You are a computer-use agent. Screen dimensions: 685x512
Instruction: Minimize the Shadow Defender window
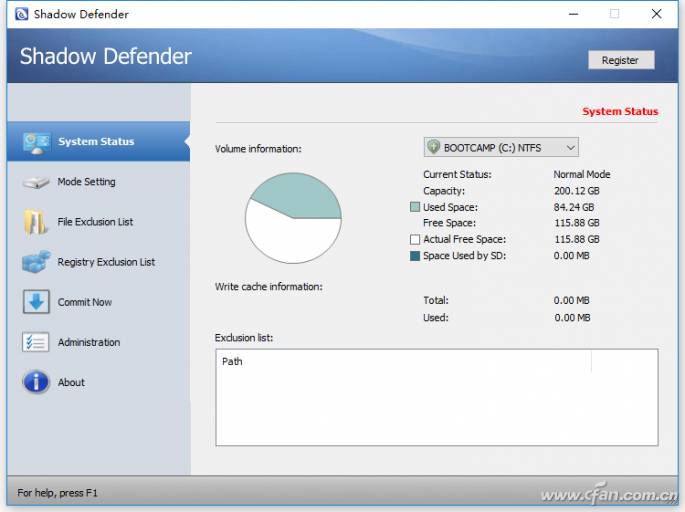574,14
